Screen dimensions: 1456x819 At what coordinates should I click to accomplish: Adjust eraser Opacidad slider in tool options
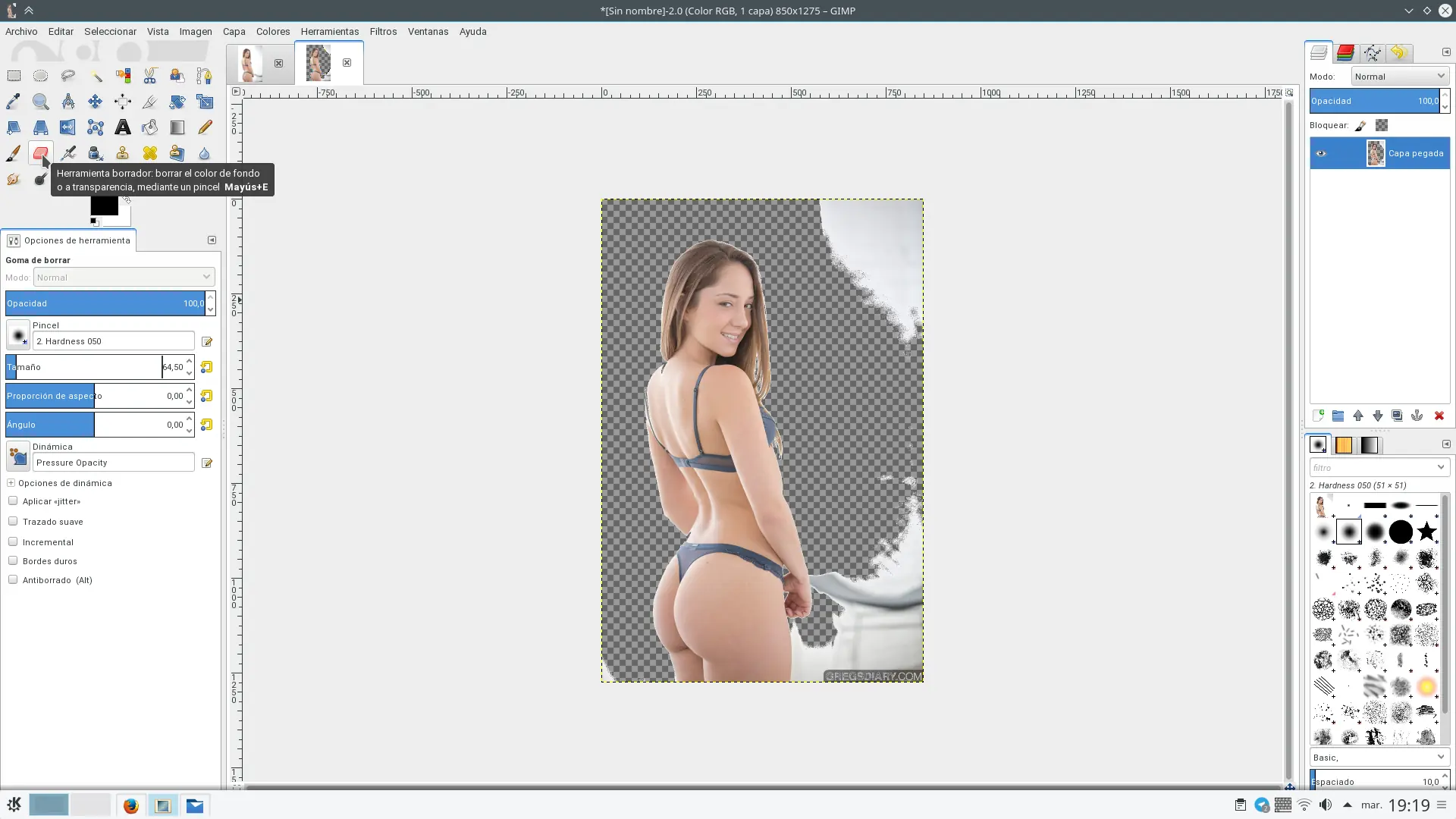click(x=105, y=303)
